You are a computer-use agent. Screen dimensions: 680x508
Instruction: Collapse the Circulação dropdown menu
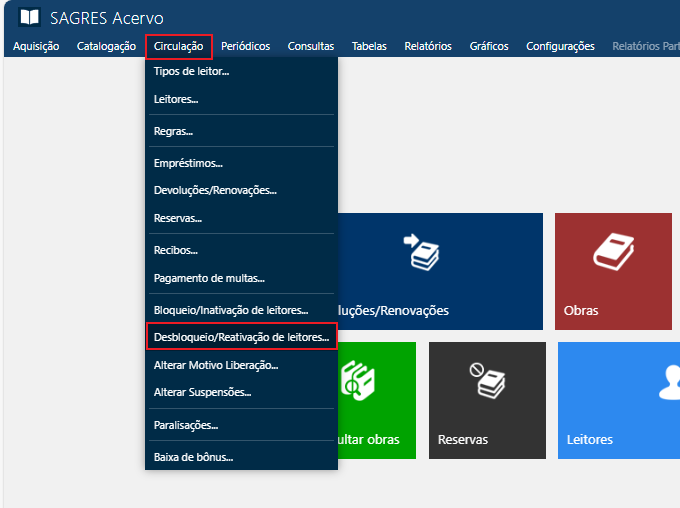click(179, 46)
